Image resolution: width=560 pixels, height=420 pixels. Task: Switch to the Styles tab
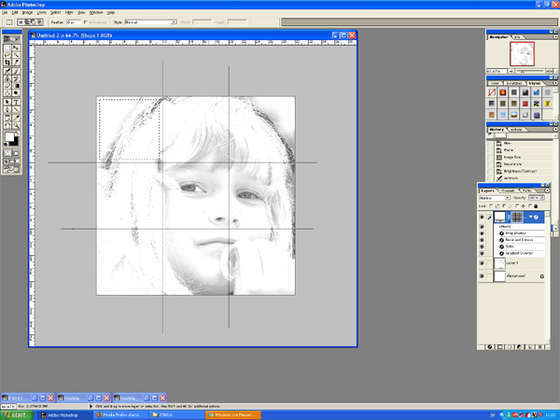[534, 83]
